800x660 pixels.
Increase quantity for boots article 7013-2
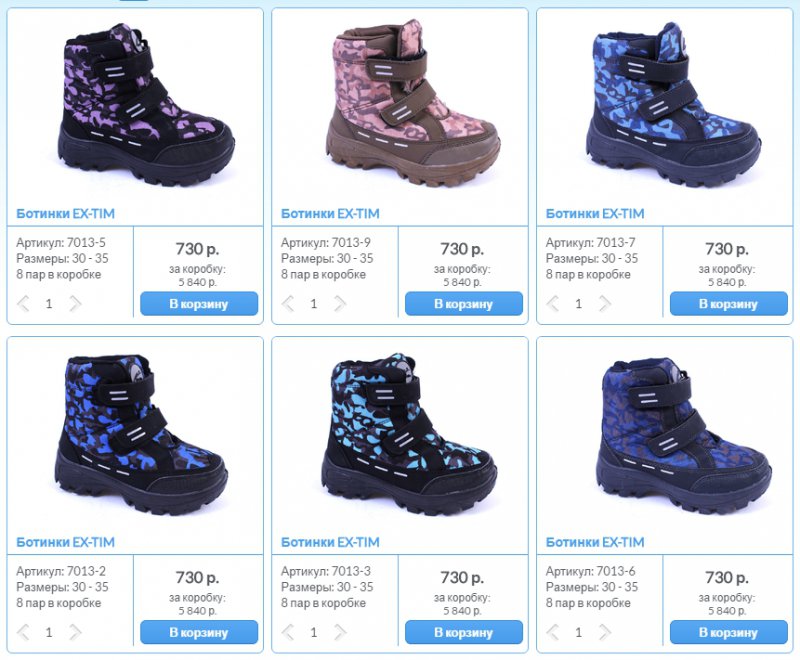[x=75, y=632]
